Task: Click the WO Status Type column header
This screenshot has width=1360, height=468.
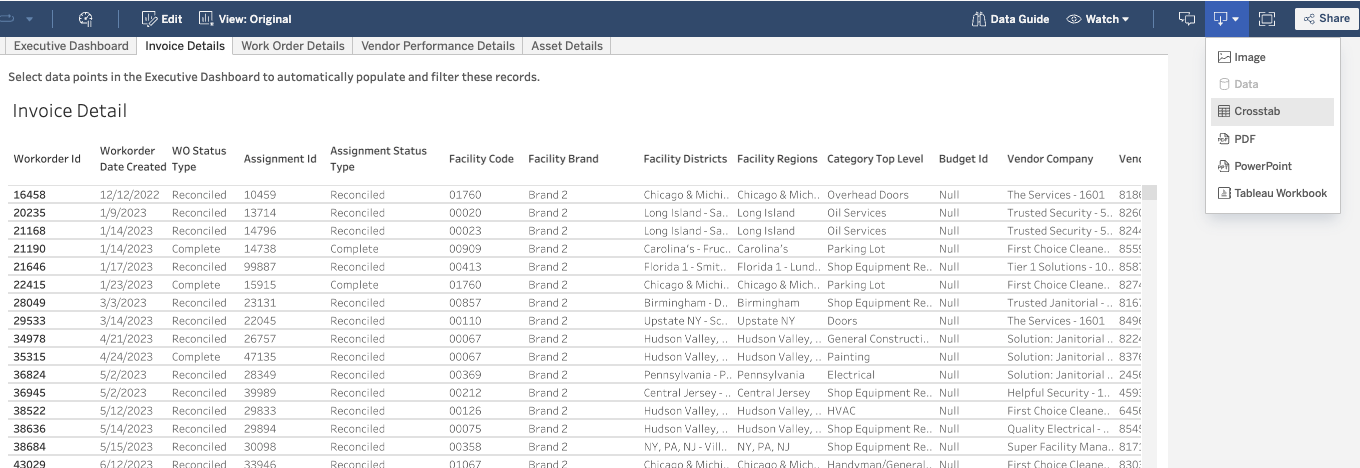Action: pyautogui.click(x=199, y=159)
